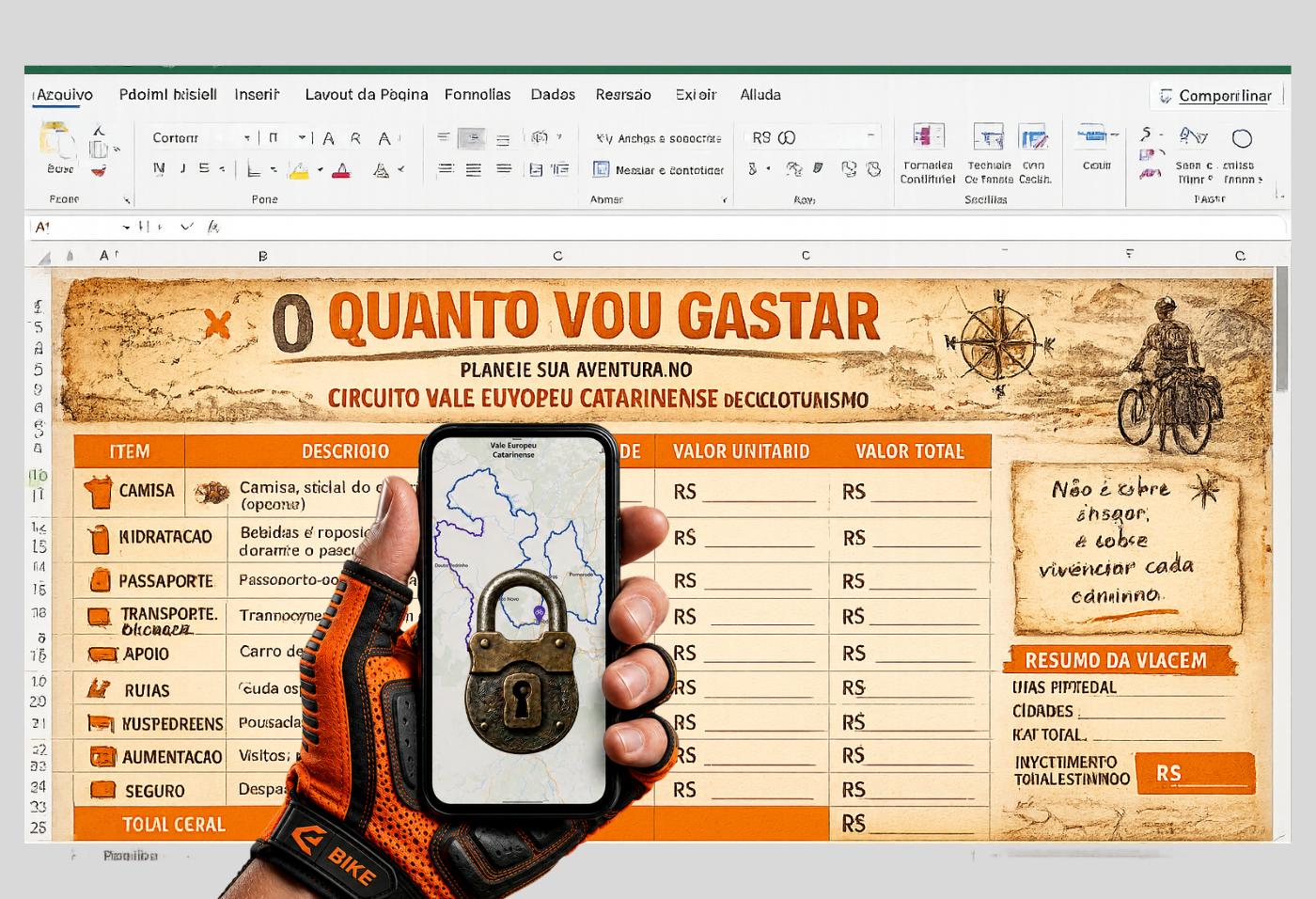Click Format as Table icon
The width and height of the screenshot is (1316, 899).
[x=989, y=137]
